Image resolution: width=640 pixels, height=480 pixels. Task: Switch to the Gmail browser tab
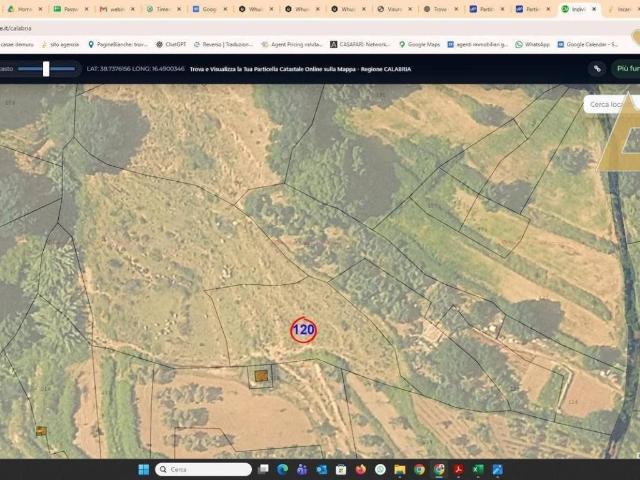(112, 9)
